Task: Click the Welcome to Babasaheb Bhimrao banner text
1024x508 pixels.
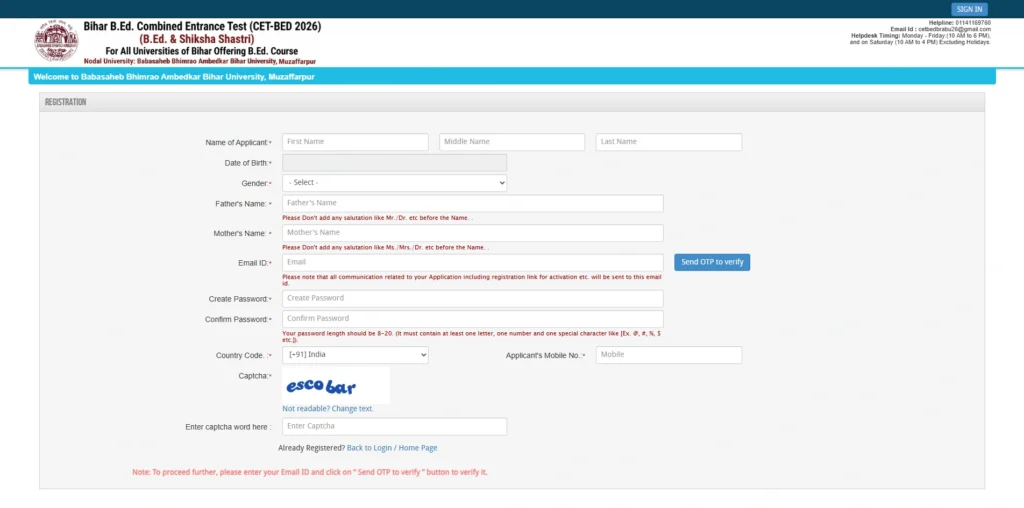Action: click(174, 77)
